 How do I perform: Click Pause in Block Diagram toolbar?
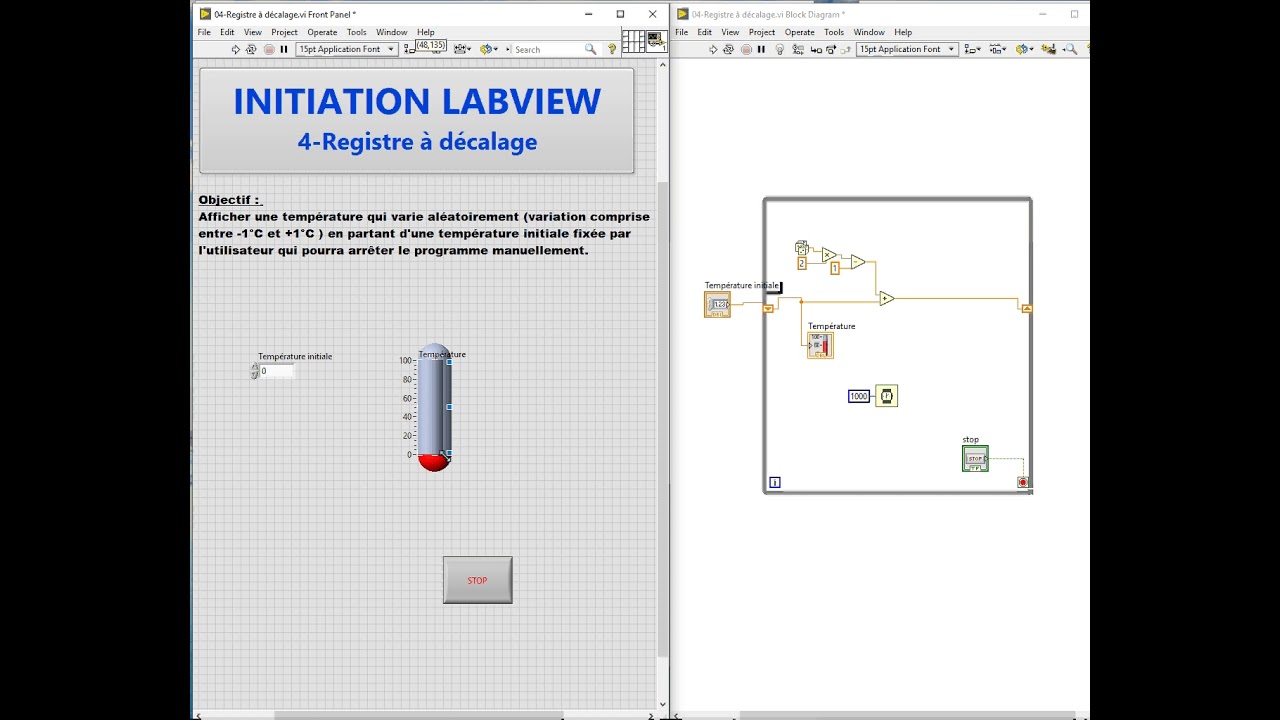[761, 49]
